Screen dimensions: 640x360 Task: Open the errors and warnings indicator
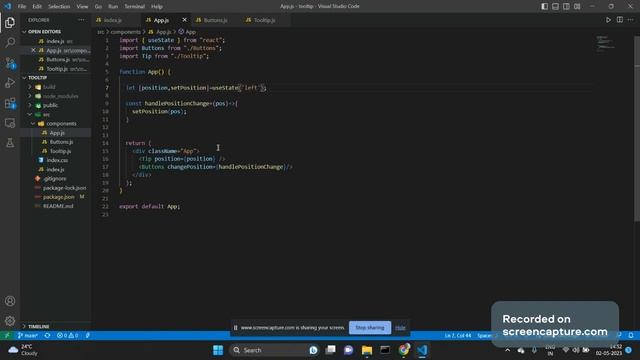[67, 336]
